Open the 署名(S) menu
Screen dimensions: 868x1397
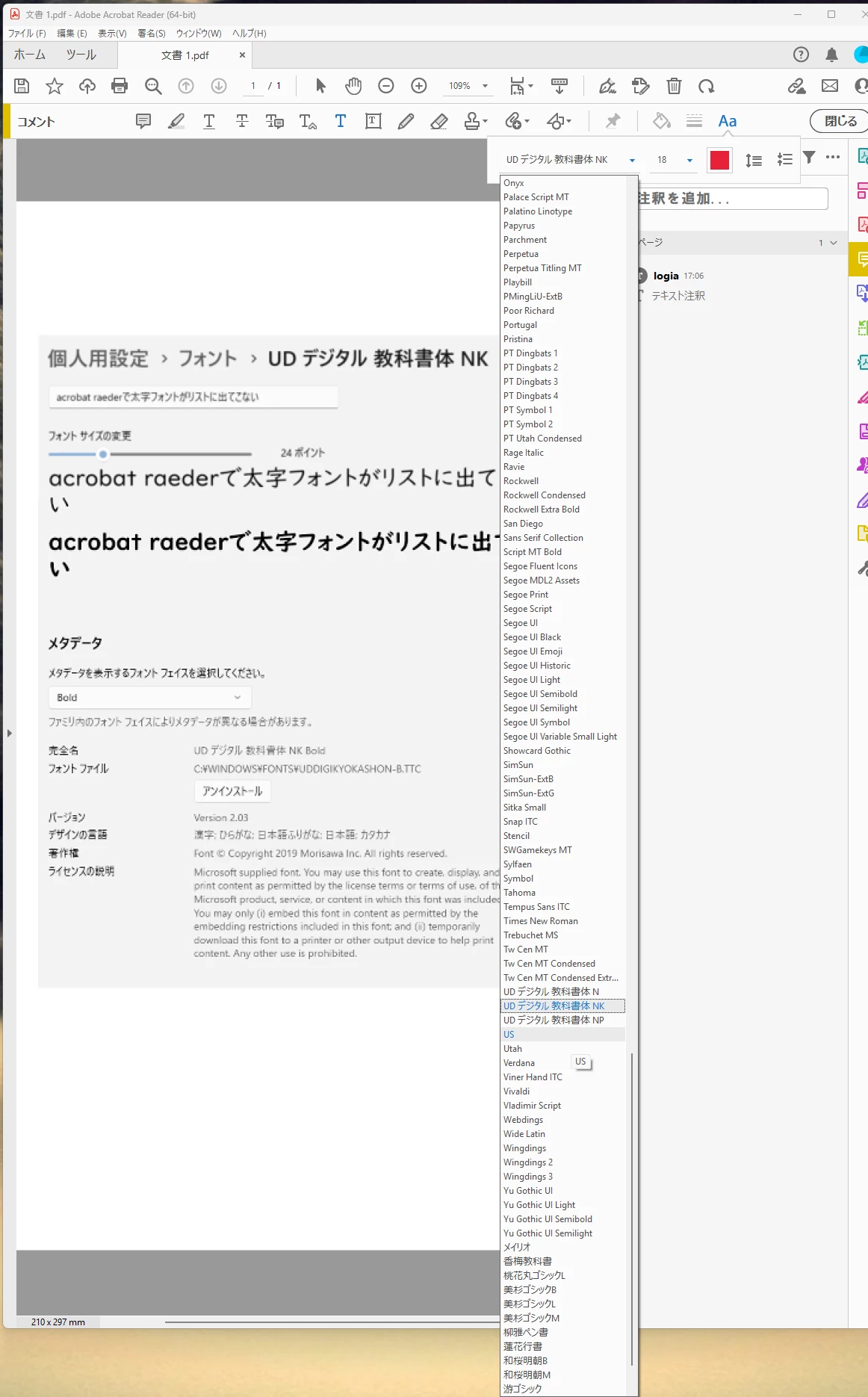pos(152,34)
